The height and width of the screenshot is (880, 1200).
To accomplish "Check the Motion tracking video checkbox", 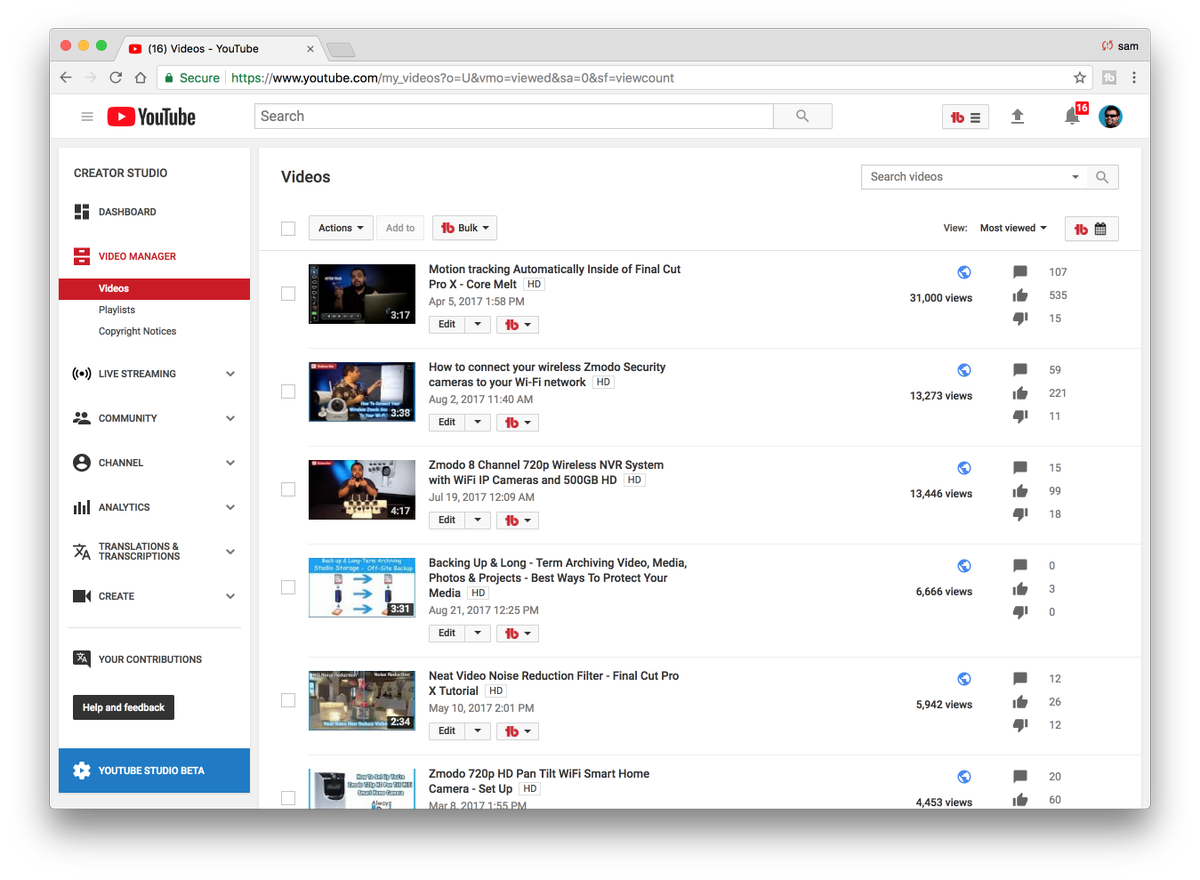I will [288, 294].
